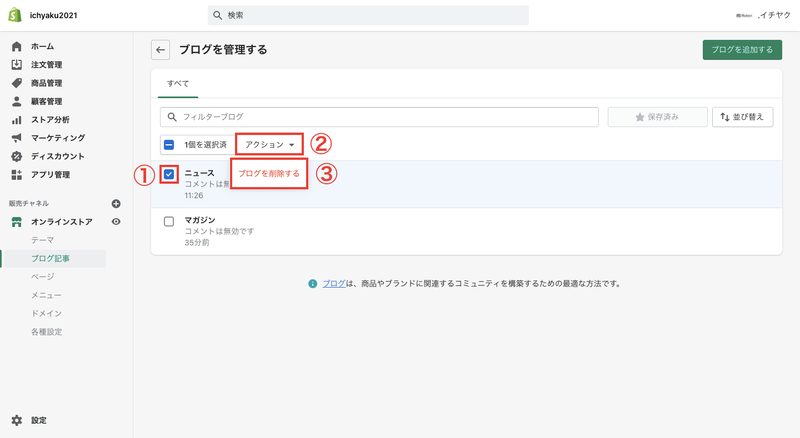Open the ホーム home icon
This screenshot has height=438, width=800.
16,46
